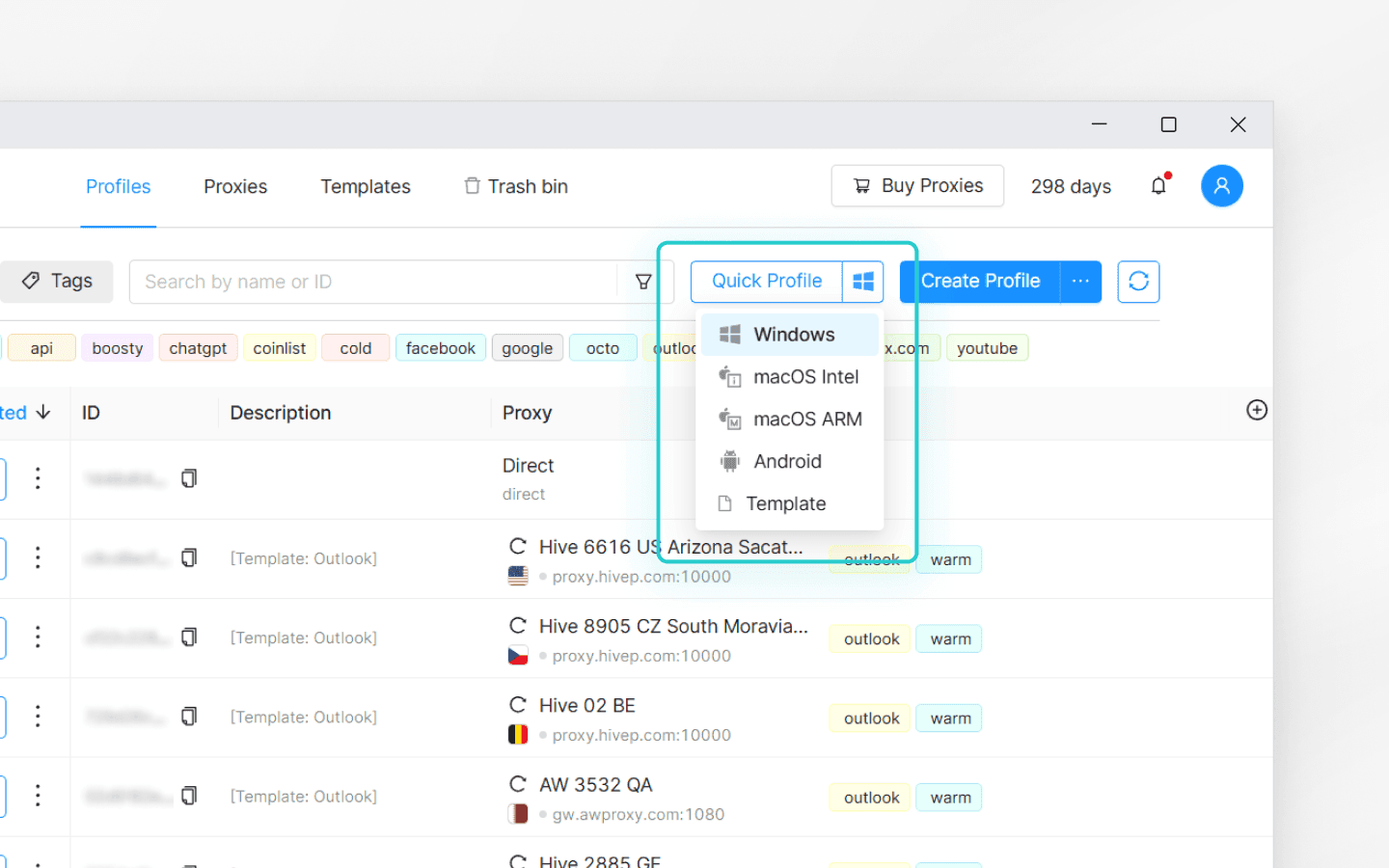
Task: Switch to the Proxies tab
Action: coord(234,186)
